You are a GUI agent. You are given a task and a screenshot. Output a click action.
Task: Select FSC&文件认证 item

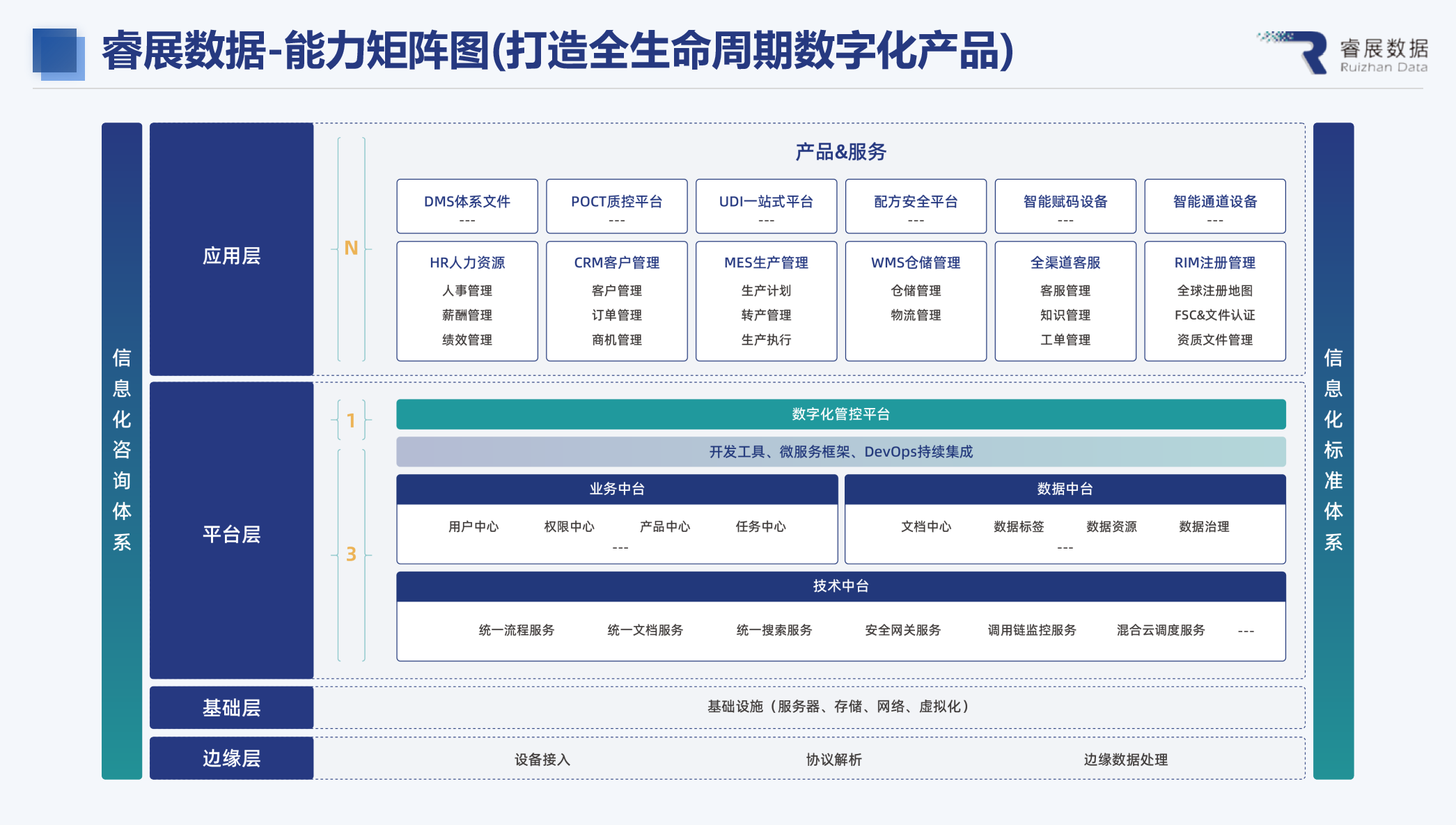[1215, 315]
